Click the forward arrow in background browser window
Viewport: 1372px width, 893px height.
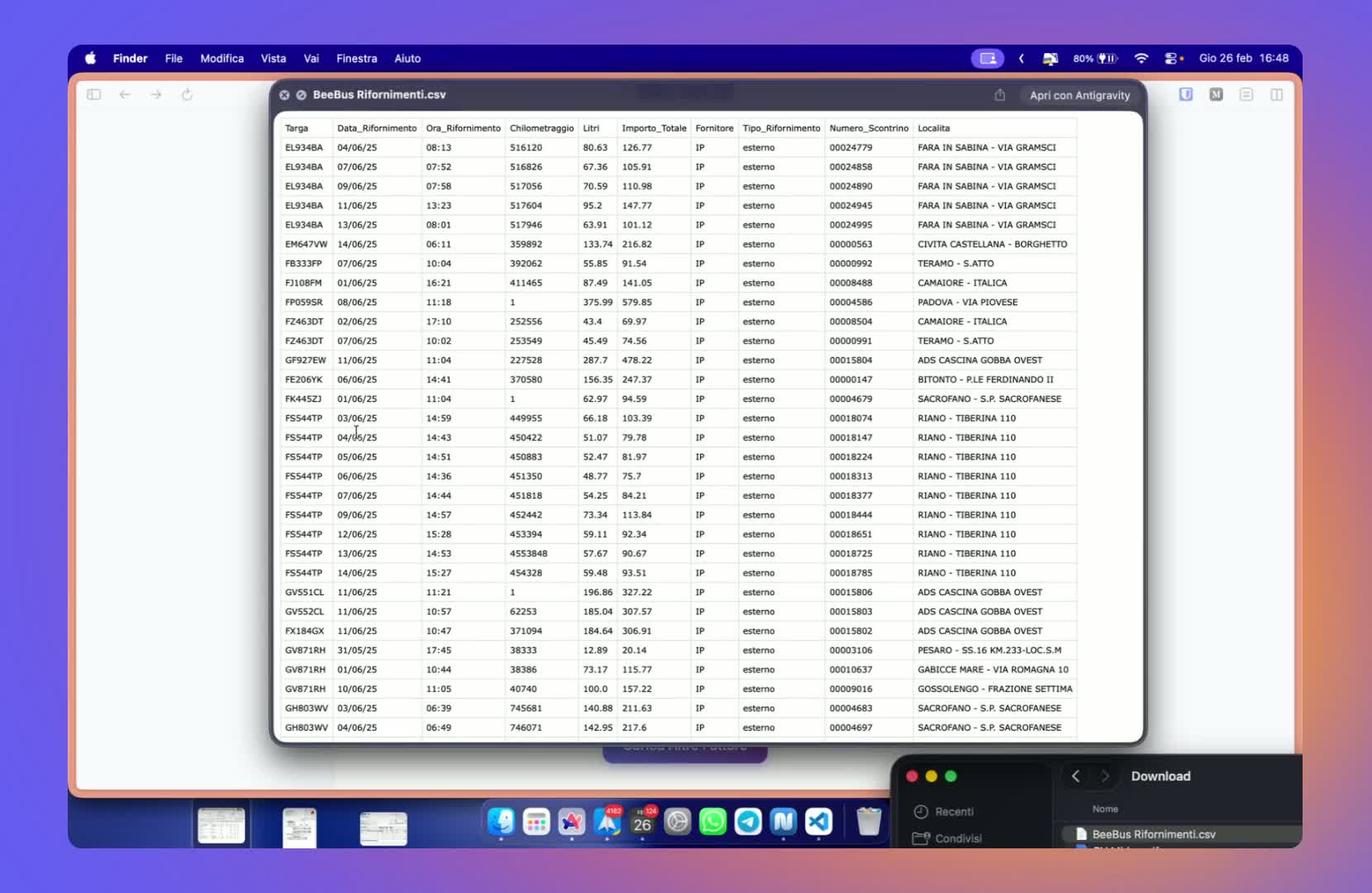click(x=156, y=94)
